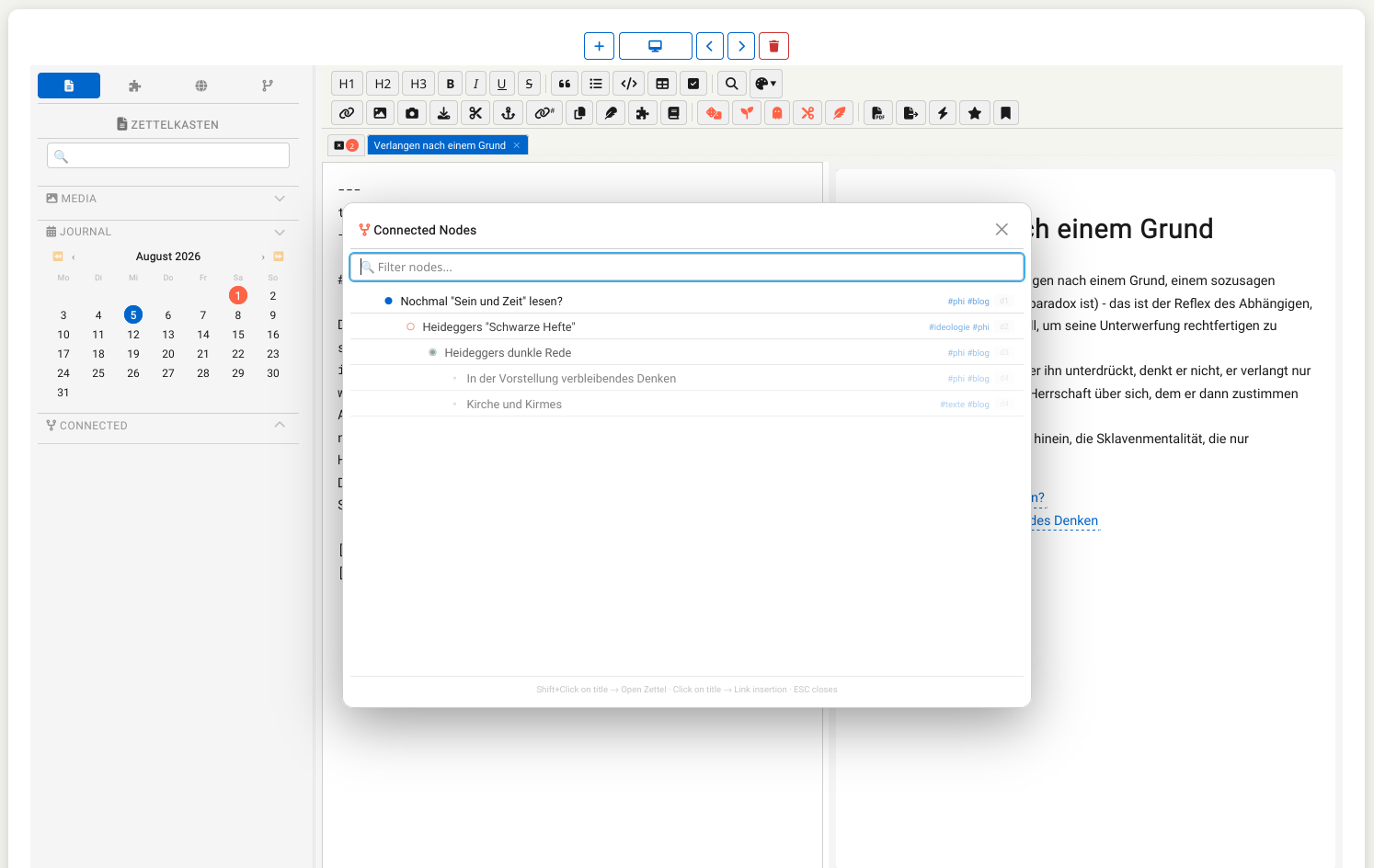This screenshot has height=868, width=1374.
Task: Jump back one year in calendar
Action: (x=58, y=257)
